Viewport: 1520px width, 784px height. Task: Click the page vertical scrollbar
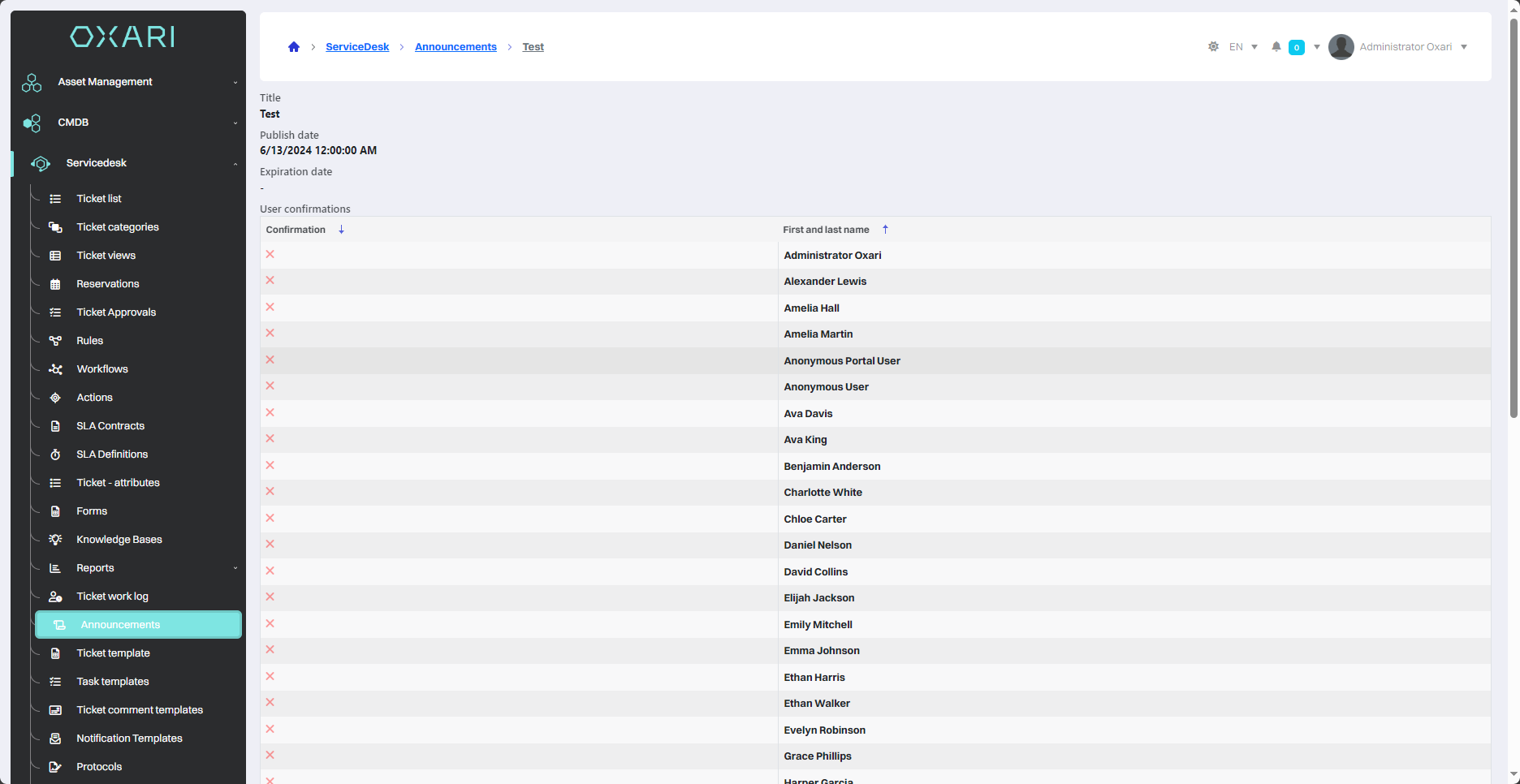[1514, 219]
